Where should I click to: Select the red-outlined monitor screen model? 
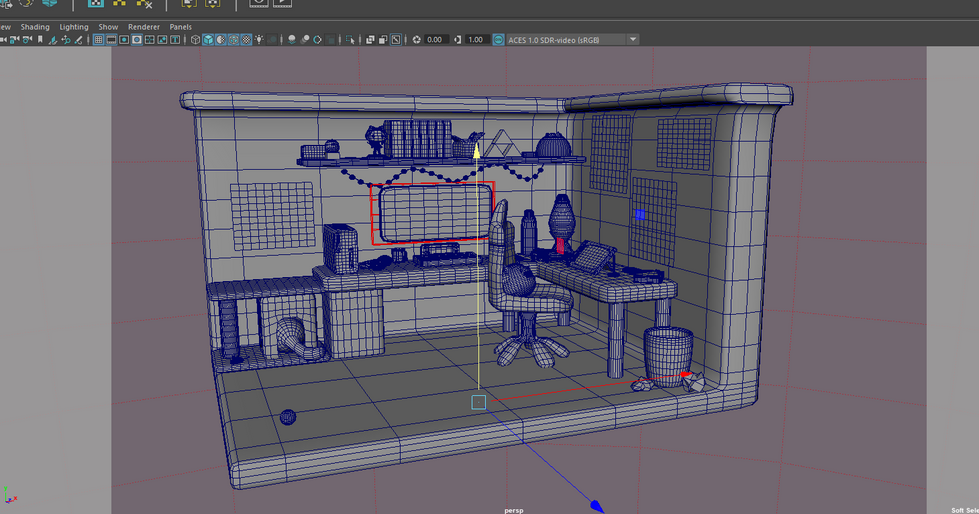(435, 214)
